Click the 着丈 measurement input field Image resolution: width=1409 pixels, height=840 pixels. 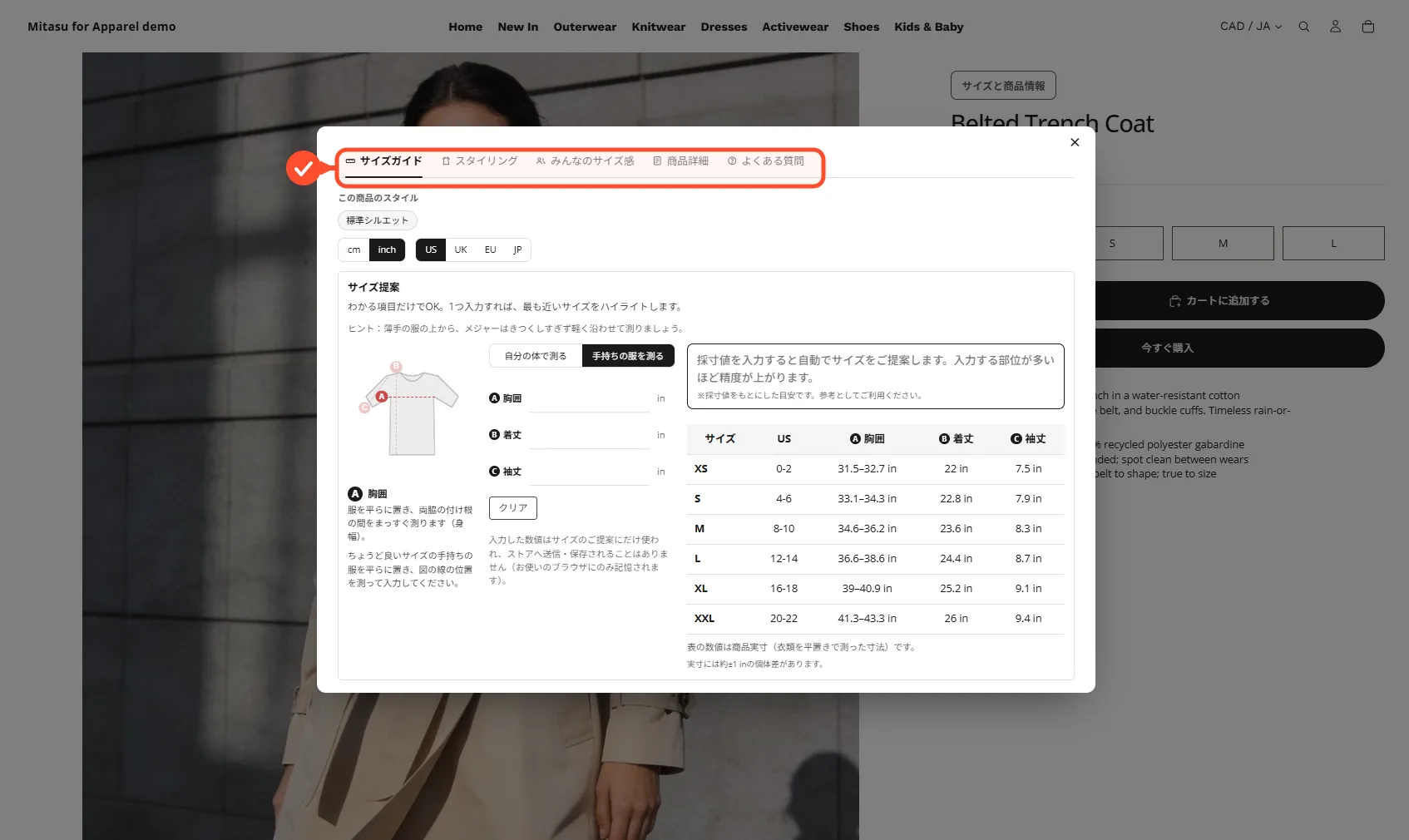(589, 436)
